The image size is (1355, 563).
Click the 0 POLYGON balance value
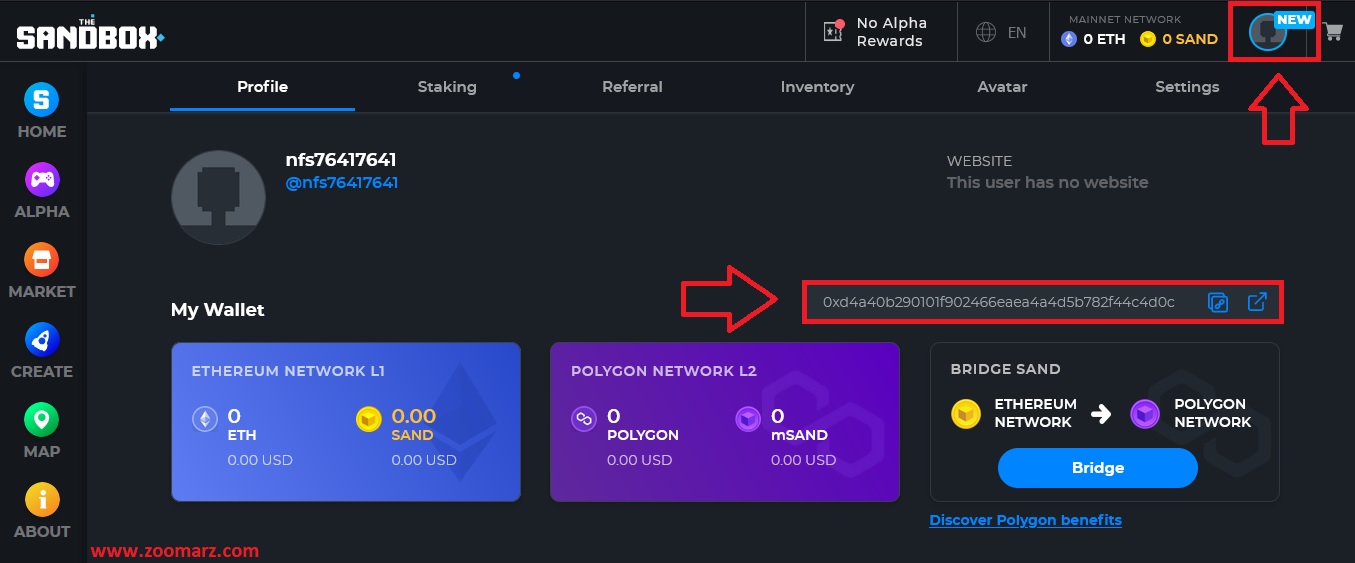614,416
